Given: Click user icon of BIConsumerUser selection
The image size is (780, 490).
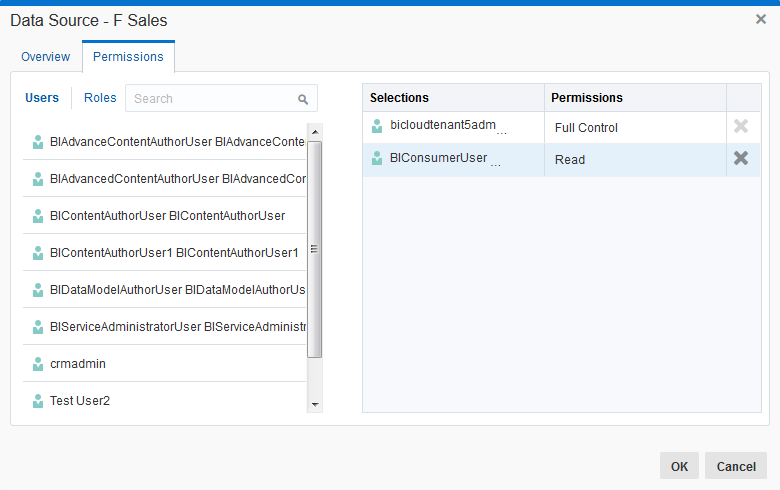Looking at the screenshot, I should tap(377, 158).
